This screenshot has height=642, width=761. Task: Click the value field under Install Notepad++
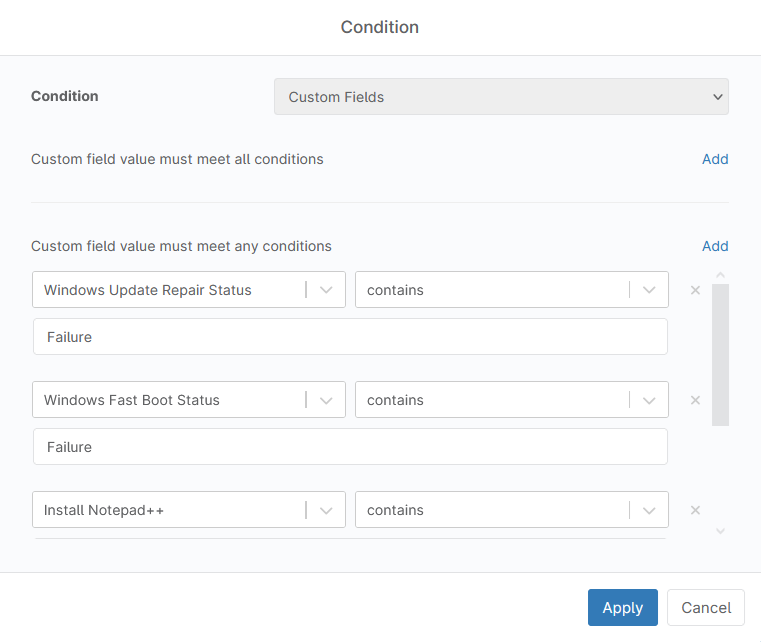tap(350, 538)
